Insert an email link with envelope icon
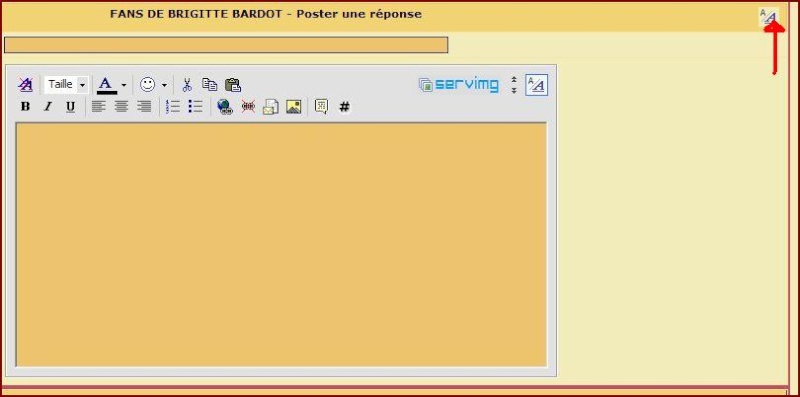Viewport: 800px width, 397px height. (x=271, y=107)
